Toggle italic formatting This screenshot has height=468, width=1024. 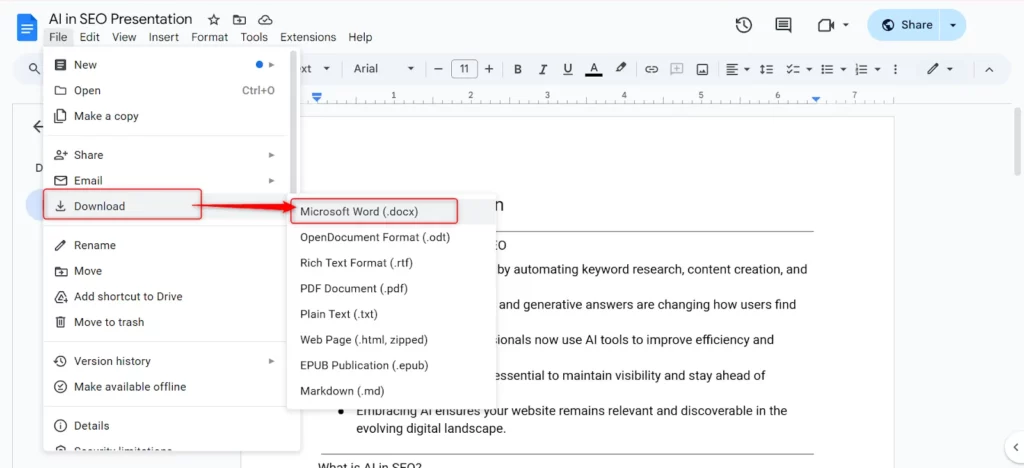pos(543,69)
